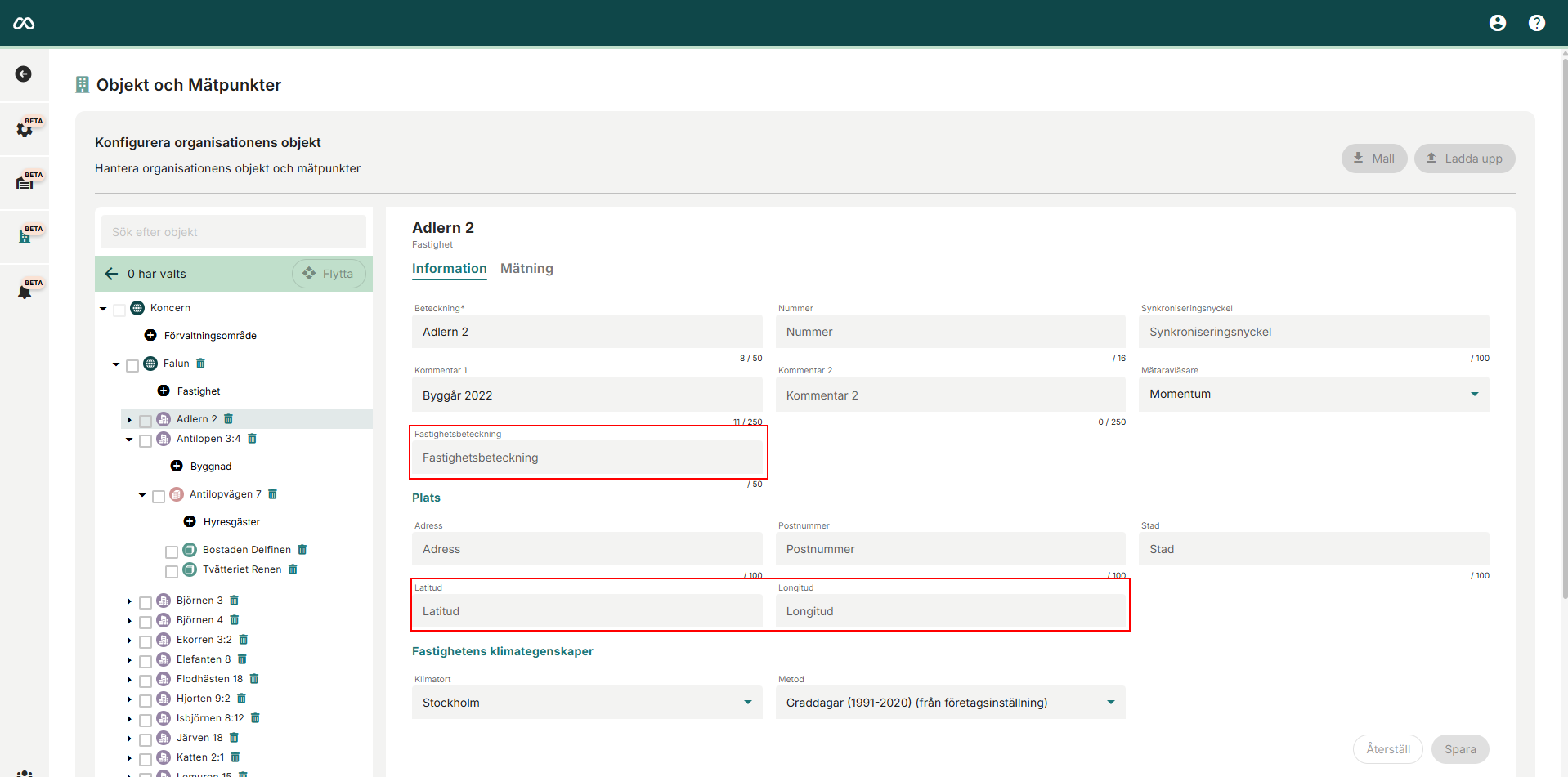The width and height of the screenshot is (1568, 777).
Task: Open the BETA notifications bell in sidebar
Action: 25,291
